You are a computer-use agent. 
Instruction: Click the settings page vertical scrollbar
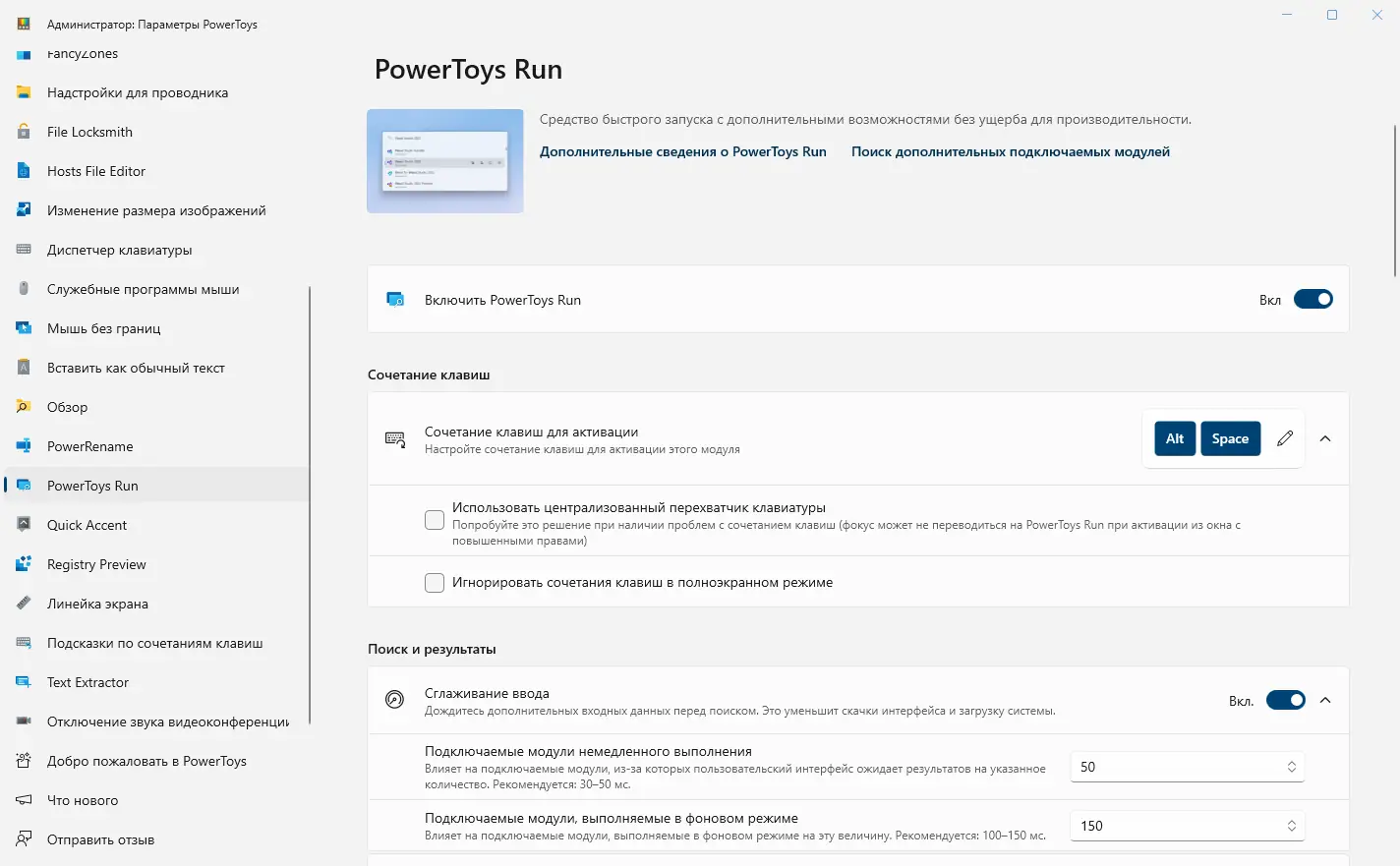coord(1395,201)
